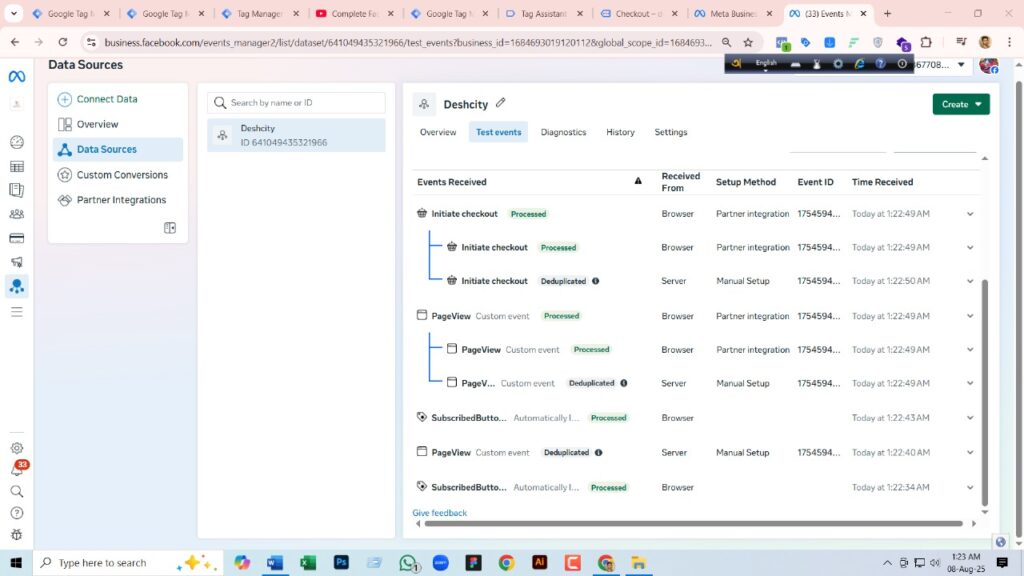Expand the SubscribedButto... row at 1:22:43 AM

click(970, 418)
